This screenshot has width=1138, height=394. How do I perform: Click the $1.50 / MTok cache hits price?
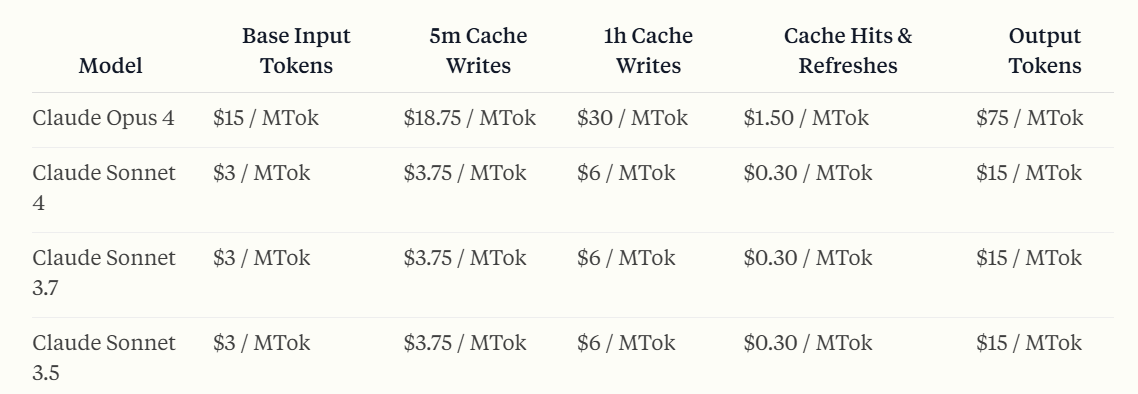806,118
